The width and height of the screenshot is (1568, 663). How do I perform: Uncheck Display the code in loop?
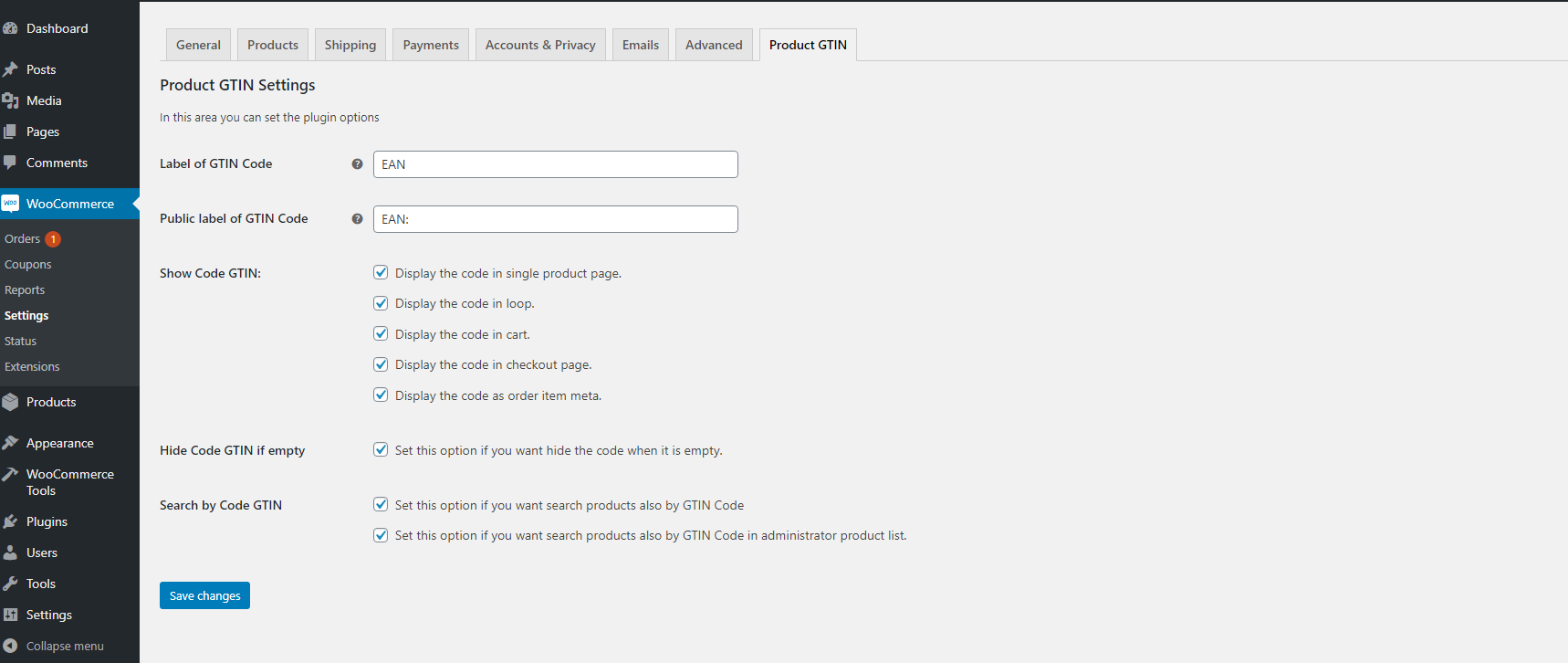coord(381,303)
